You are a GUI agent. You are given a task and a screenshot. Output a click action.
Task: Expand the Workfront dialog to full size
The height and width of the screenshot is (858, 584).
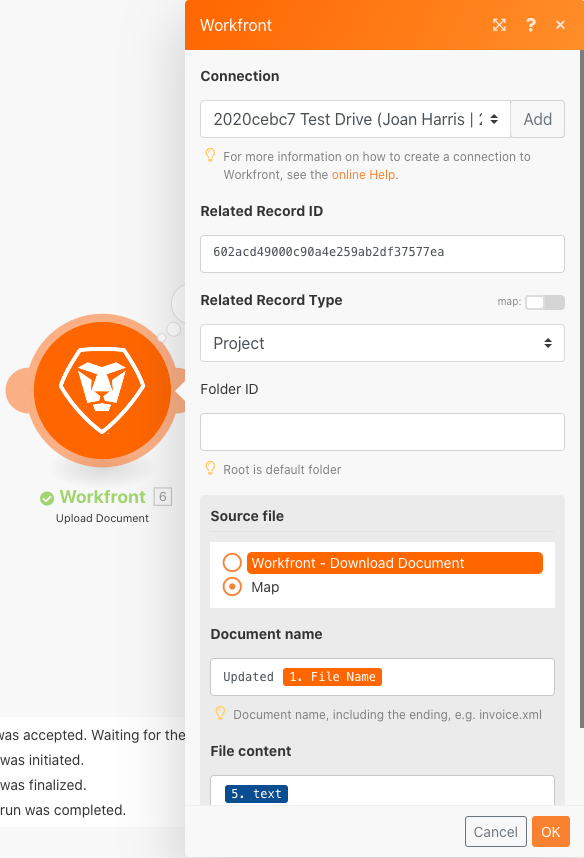(499, 25)
